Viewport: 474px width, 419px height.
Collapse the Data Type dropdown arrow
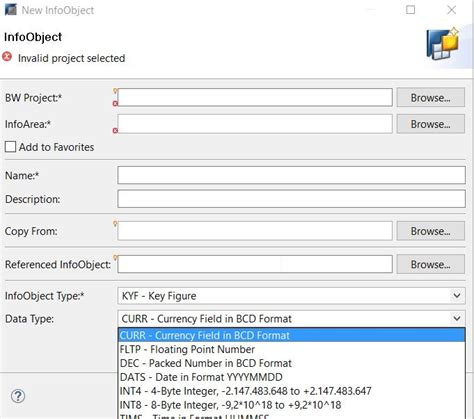[x=457, y=318]
